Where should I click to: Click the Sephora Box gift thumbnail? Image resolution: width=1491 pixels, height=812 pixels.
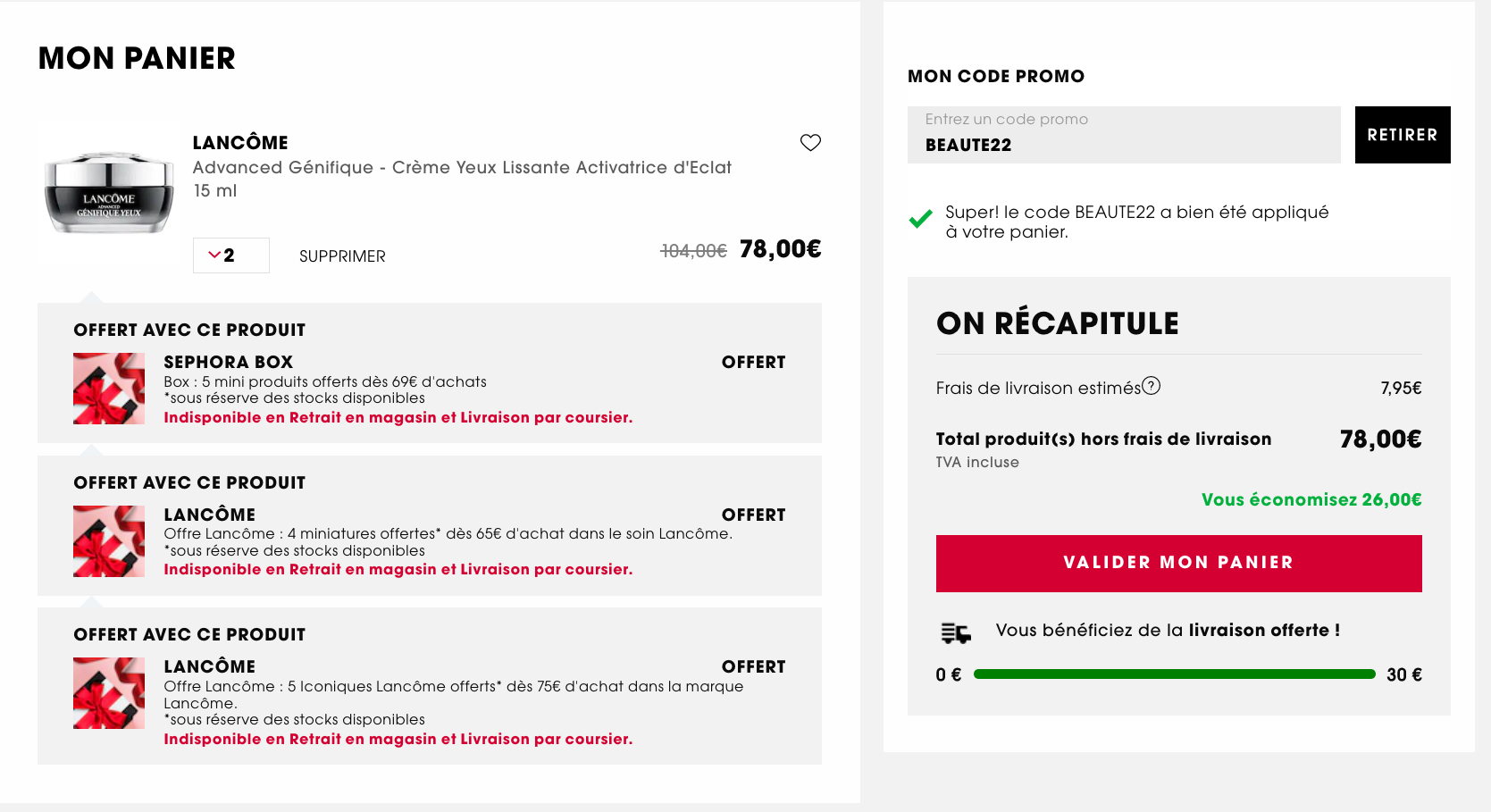point(109,389)
